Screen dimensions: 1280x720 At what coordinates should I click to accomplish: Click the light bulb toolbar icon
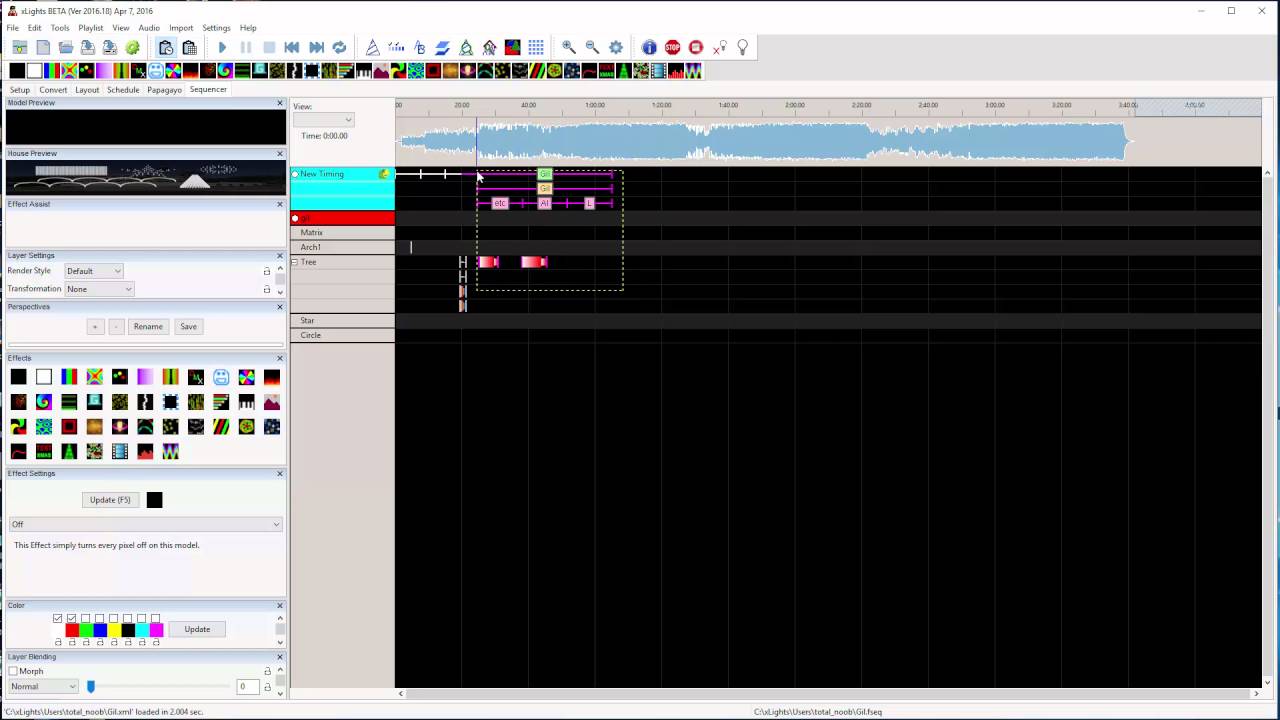[743, 47]
